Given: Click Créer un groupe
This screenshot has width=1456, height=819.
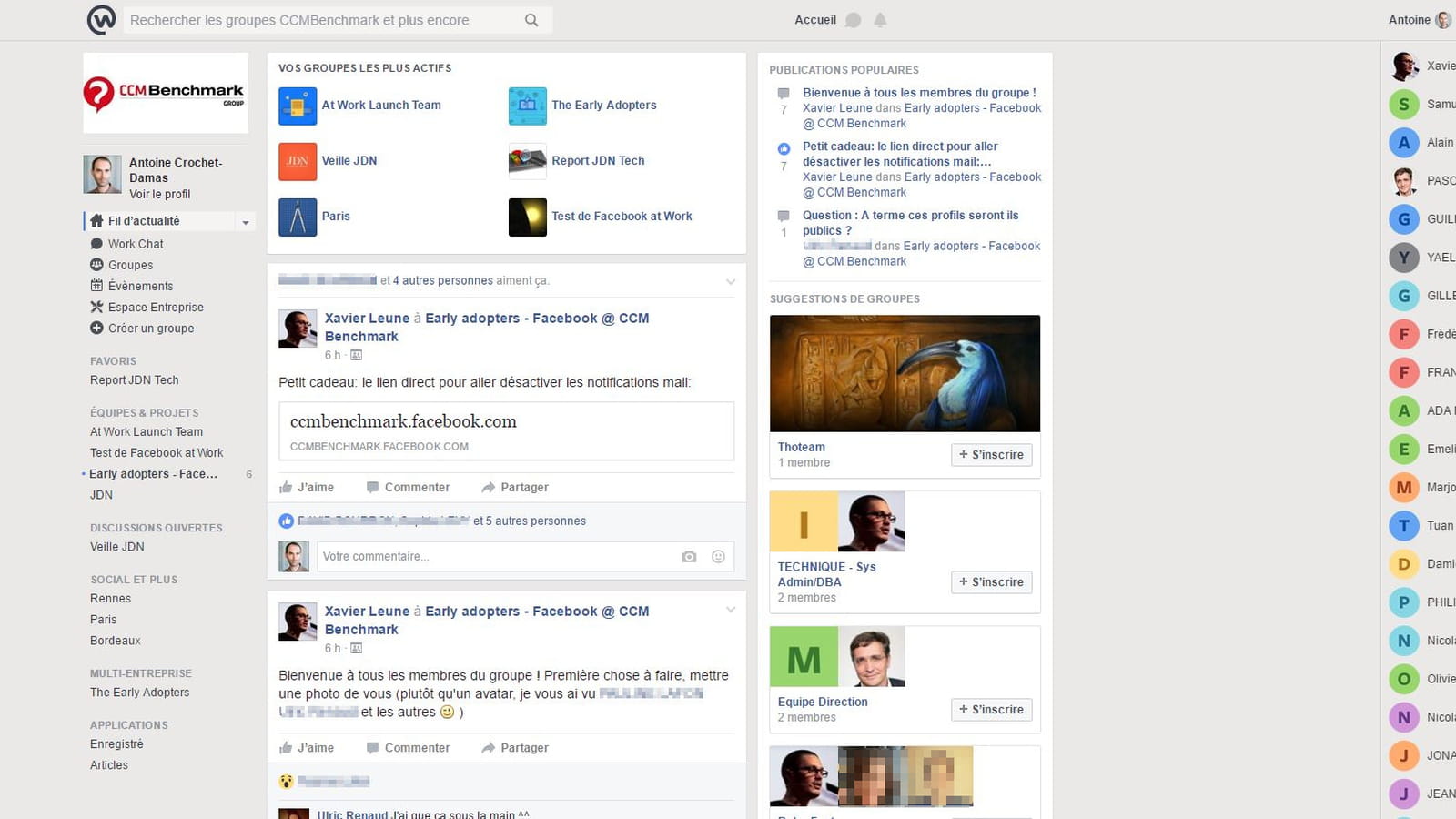Looking at the screenshot, I should tap(151, 328).
